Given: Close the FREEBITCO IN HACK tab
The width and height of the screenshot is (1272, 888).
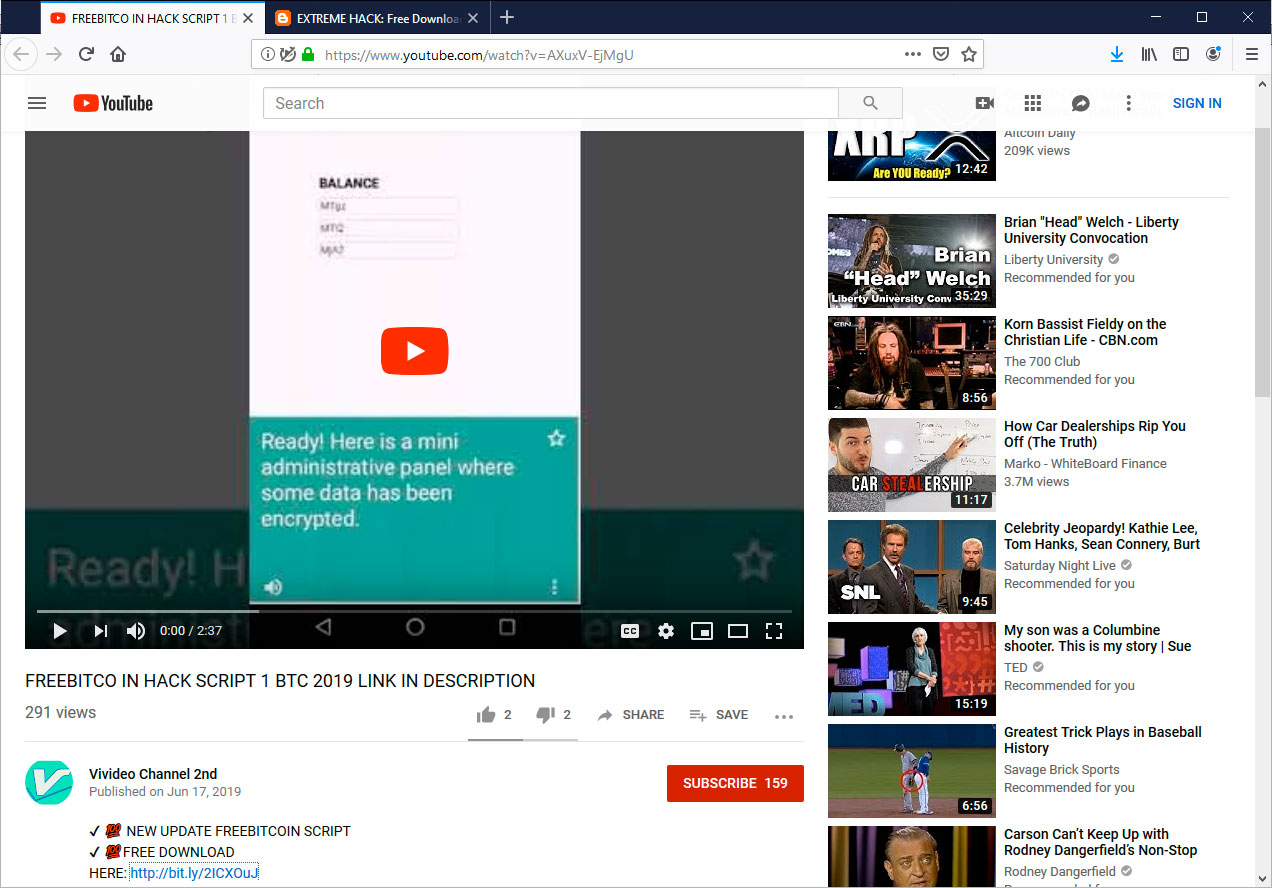Looking at the screenshot, I should [x=247, y=18].
